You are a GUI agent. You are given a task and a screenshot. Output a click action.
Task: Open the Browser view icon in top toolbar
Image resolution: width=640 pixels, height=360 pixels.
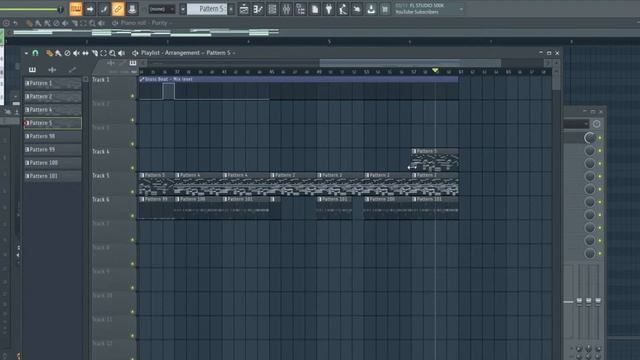click(300, 9)
